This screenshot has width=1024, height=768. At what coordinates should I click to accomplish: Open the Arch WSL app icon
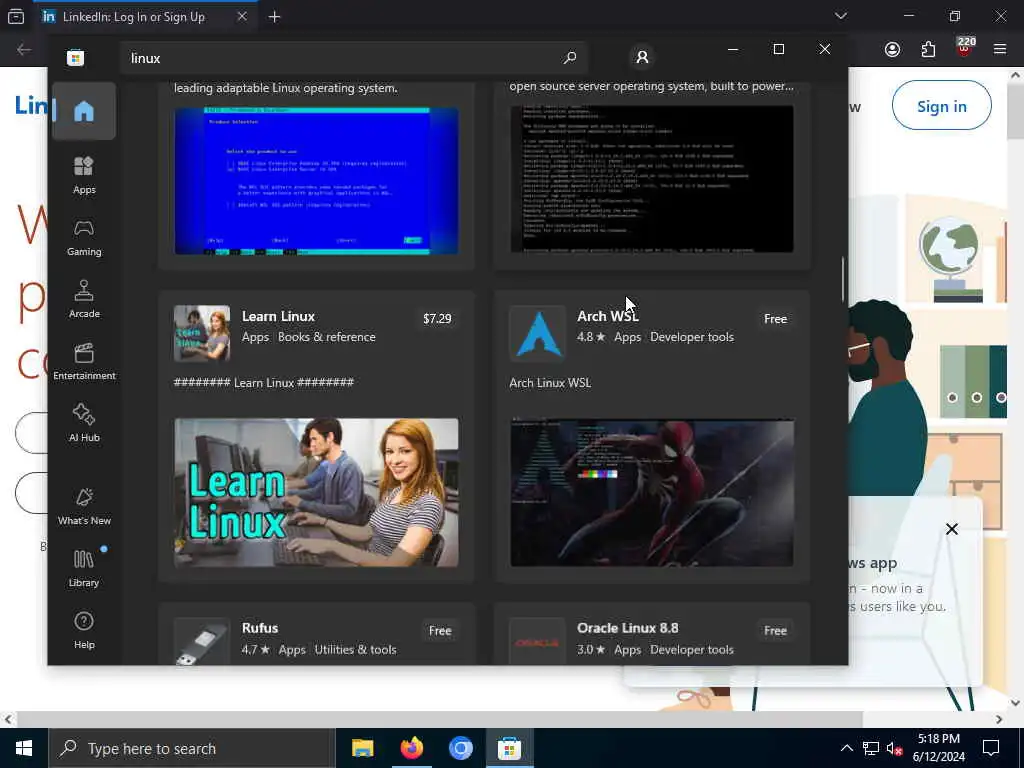tap(537, 333)
